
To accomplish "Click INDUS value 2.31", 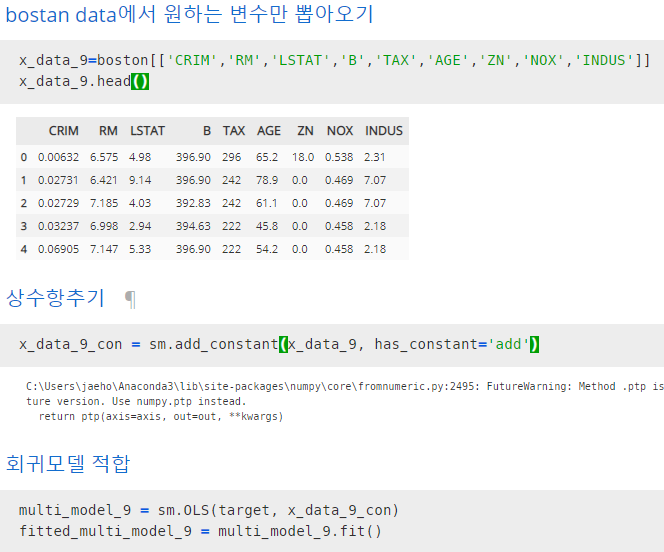I will (x=375, y=157).
